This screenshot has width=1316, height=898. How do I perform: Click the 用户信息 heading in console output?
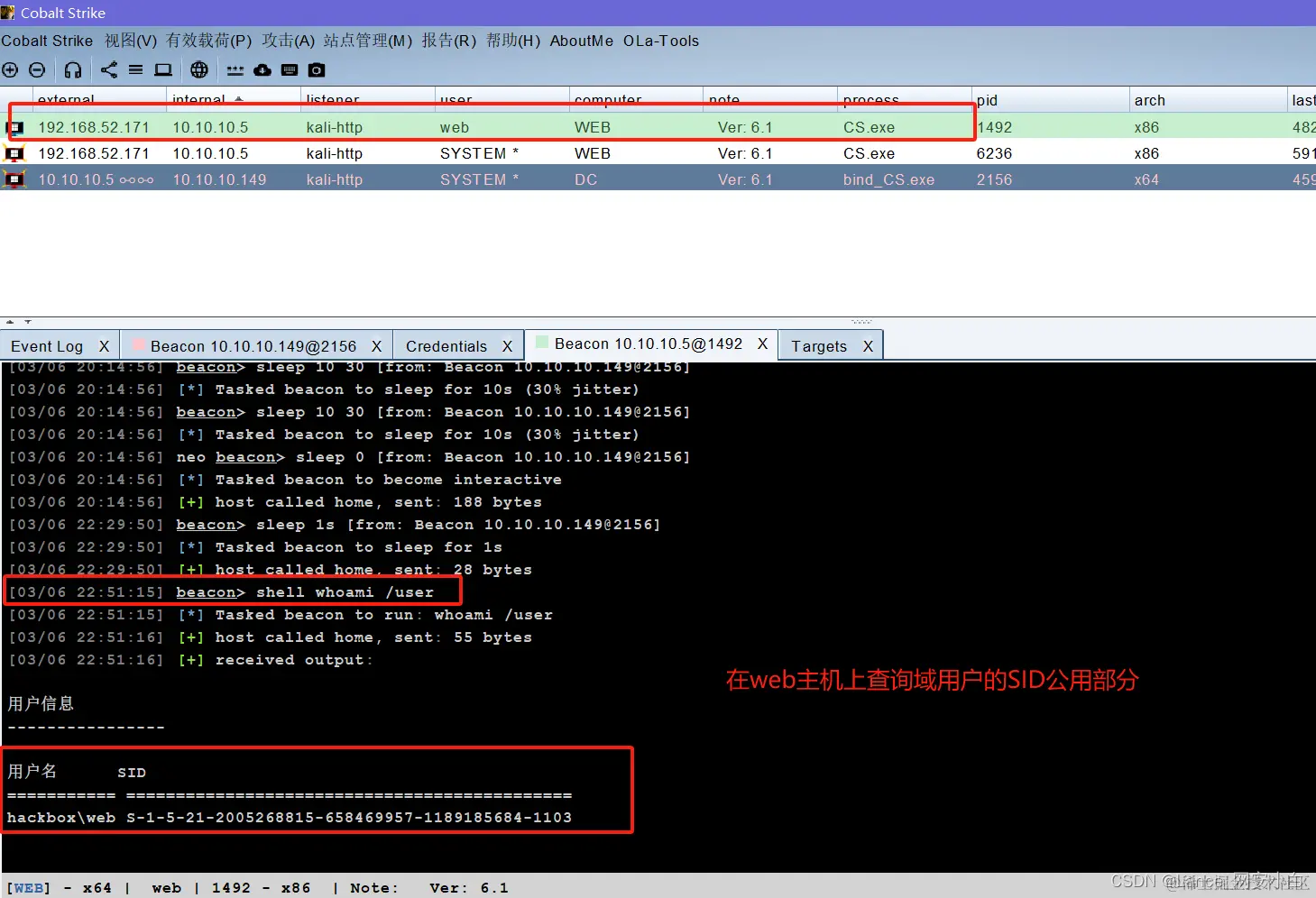[x=41, y=703]
